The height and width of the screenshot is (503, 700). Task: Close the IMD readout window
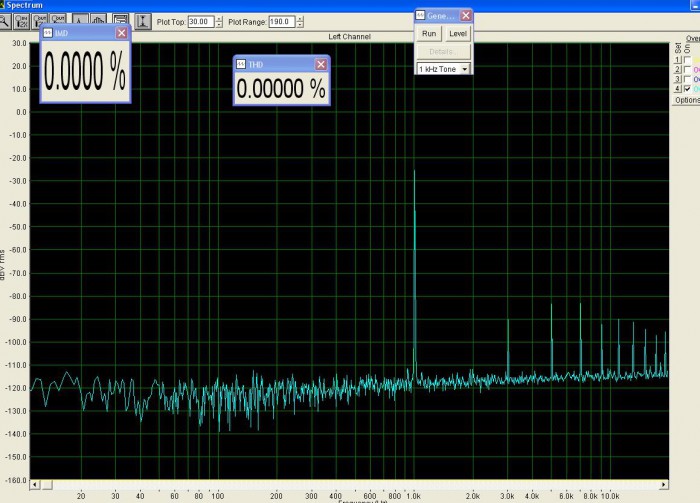121,33
